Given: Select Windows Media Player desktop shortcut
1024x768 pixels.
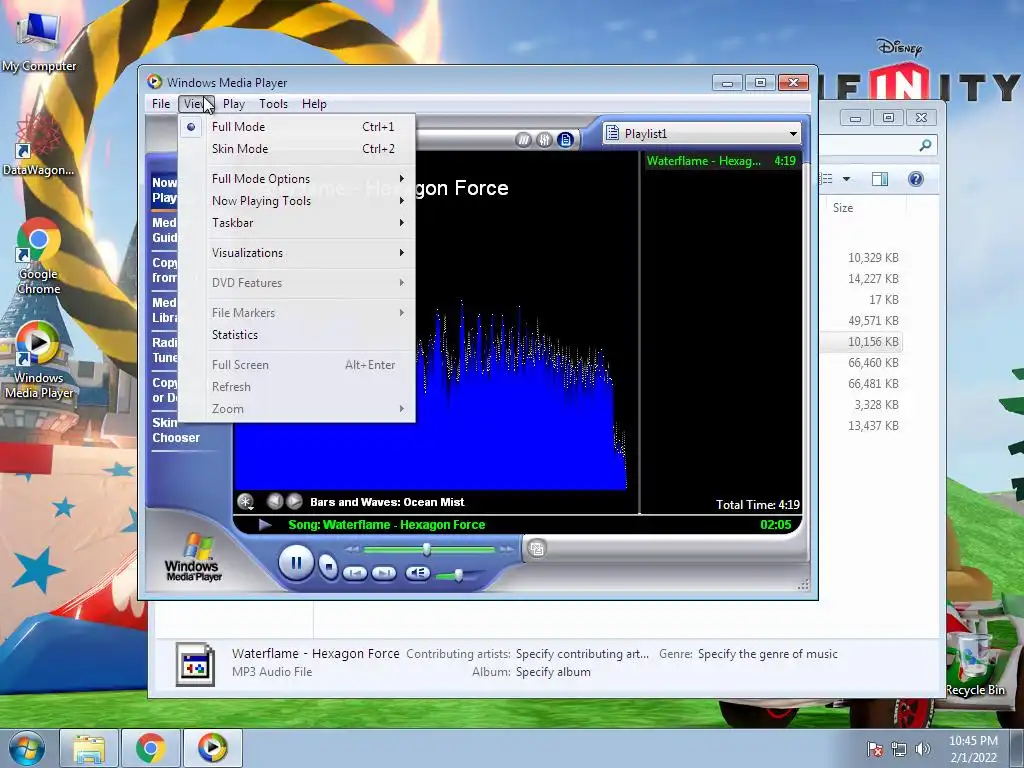Looking at the screenshot, I should point(39,360).
